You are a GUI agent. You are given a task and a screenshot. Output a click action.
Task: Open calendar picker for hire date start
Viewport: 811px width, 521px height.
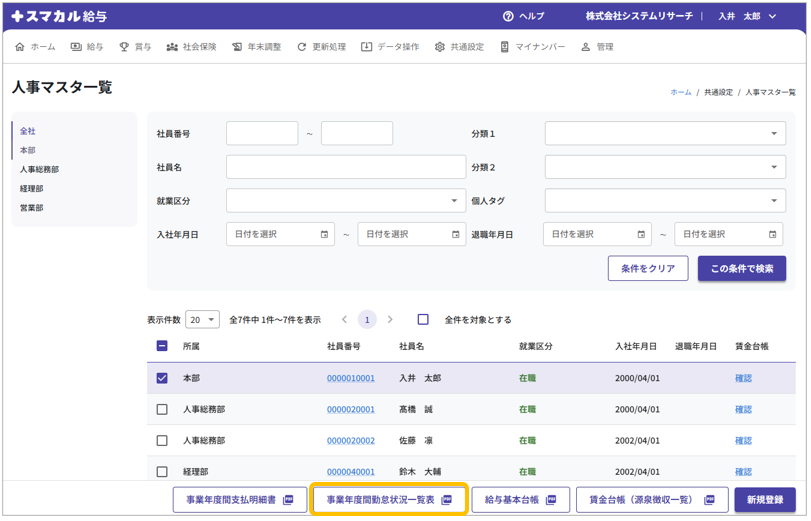tap(324, 234)
